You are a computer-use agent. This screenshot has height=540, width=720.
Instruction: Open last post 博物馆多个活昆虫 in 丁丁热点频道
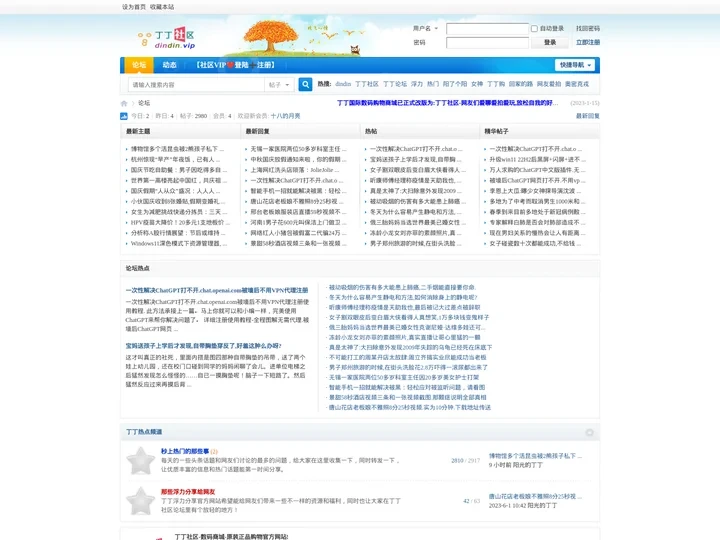pos(535,456)
